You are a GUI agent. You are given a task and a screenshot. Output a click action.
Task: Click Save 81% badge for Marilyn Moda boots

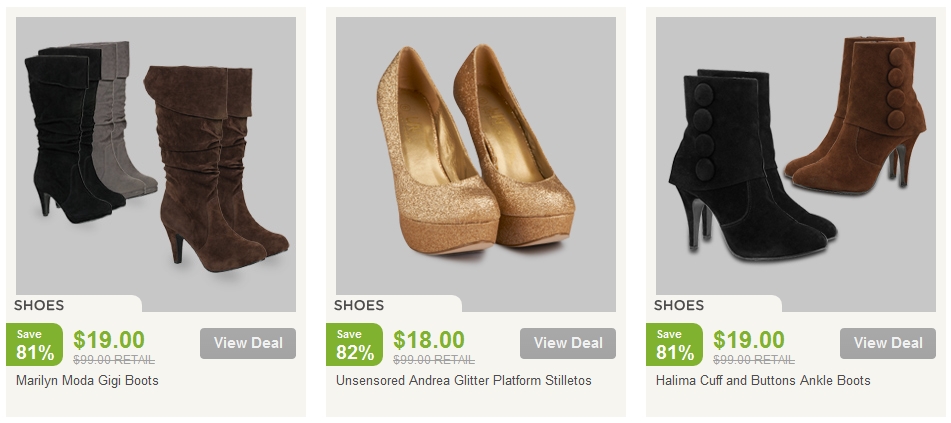(x=35, y=345)
